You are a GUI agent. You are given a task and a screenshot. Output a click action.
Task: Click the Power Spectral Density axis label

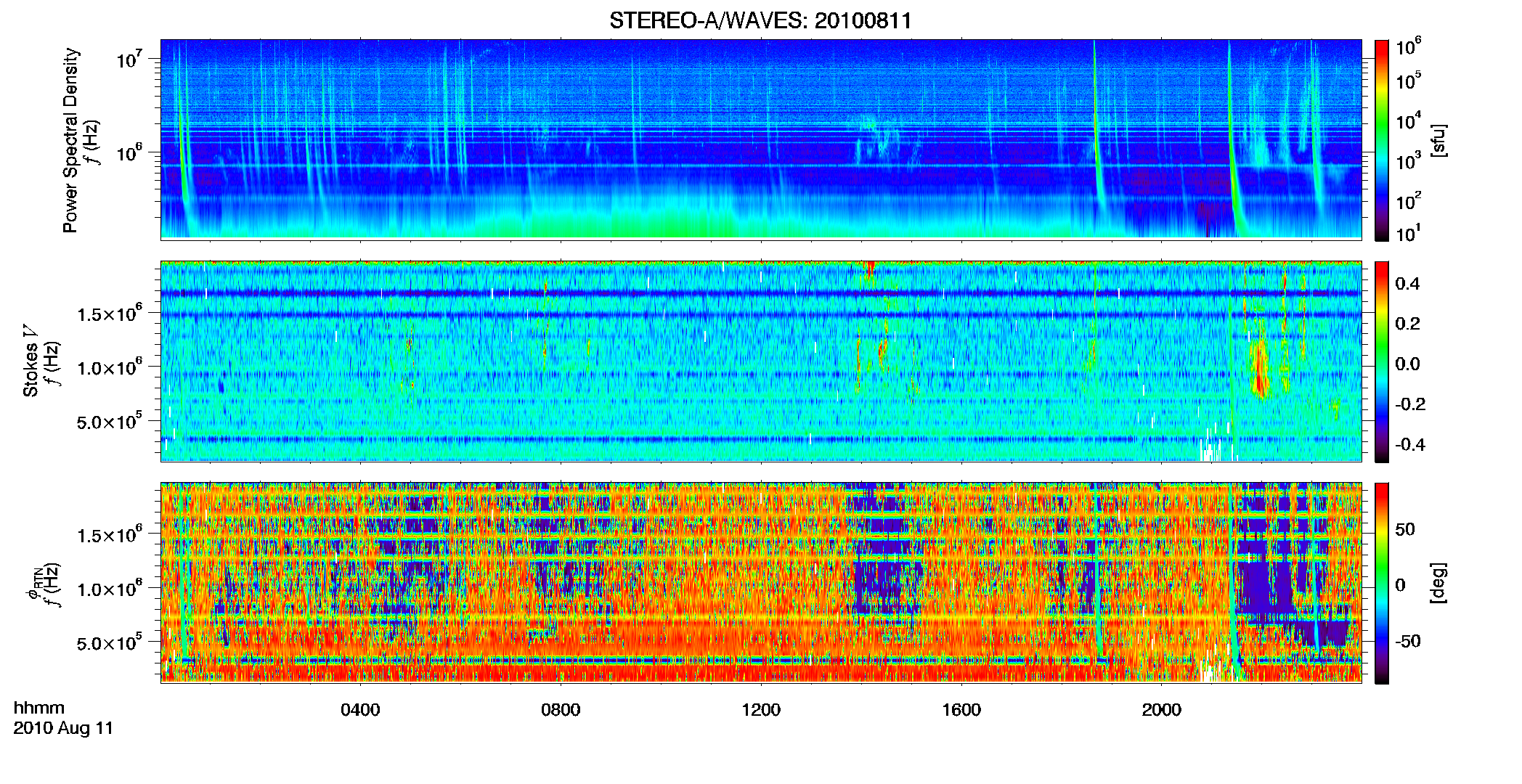click(70, 140)
